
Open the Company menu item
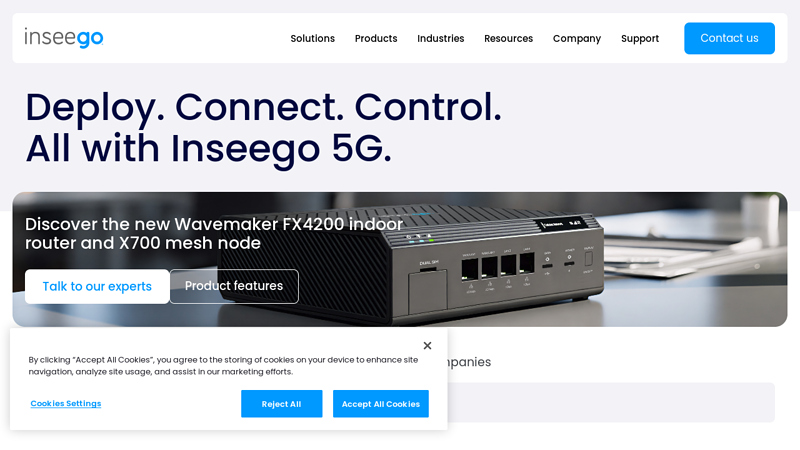click(x=577, y=38)
